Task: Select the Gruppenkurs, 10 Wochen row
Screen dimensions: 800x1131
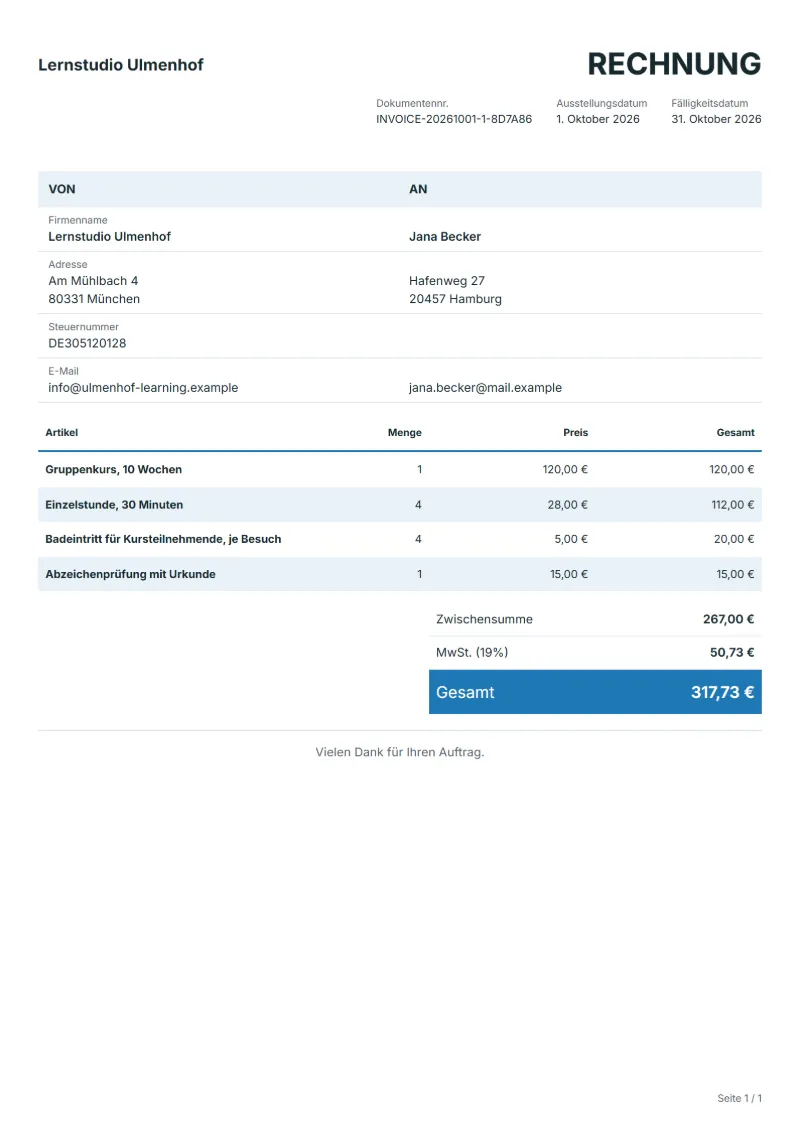Action: [x=400, y=470]
